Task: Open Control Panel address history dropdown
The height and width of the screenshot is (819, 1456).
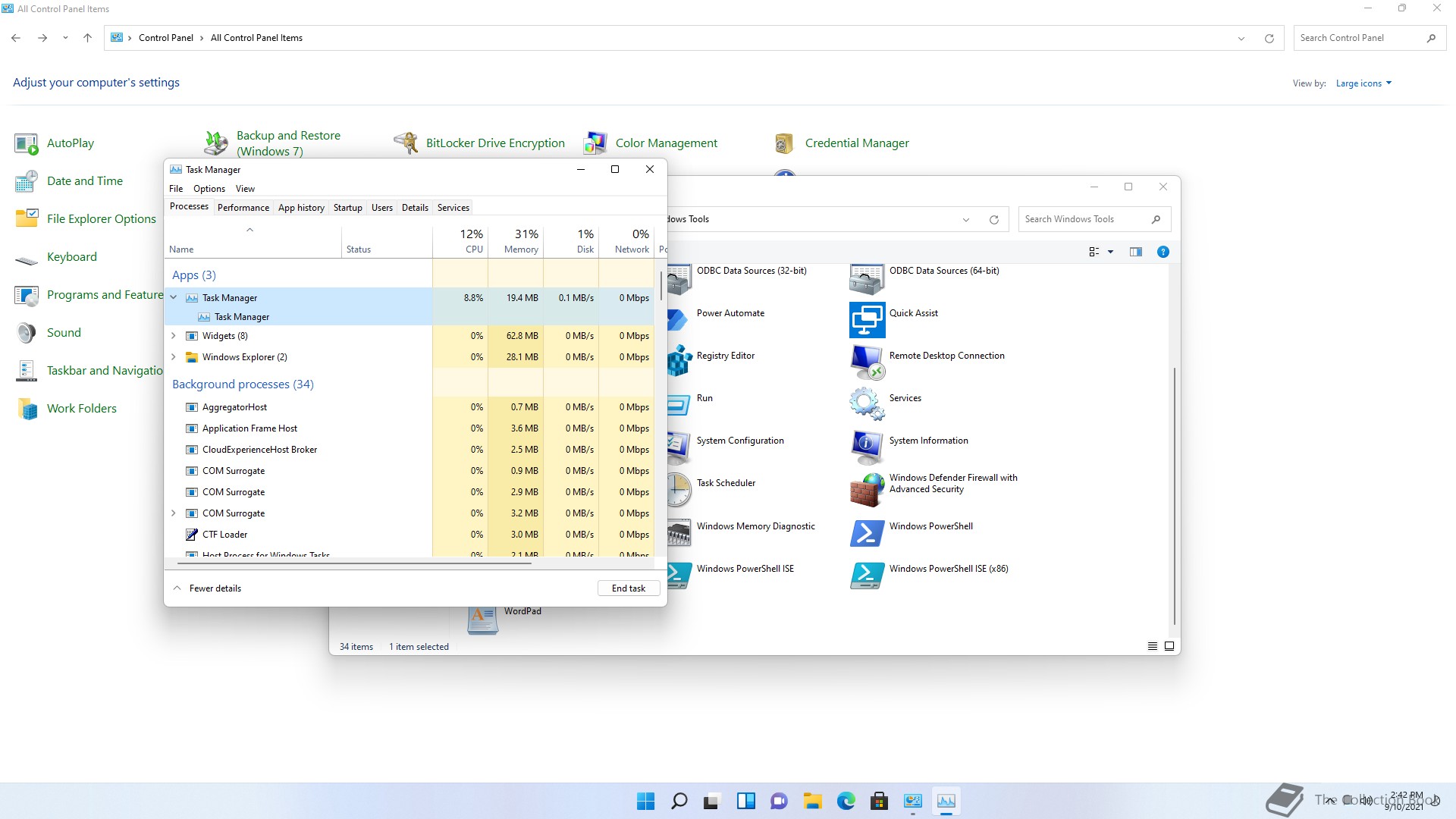Action: pyautogui.click(x=1241, y=39)
